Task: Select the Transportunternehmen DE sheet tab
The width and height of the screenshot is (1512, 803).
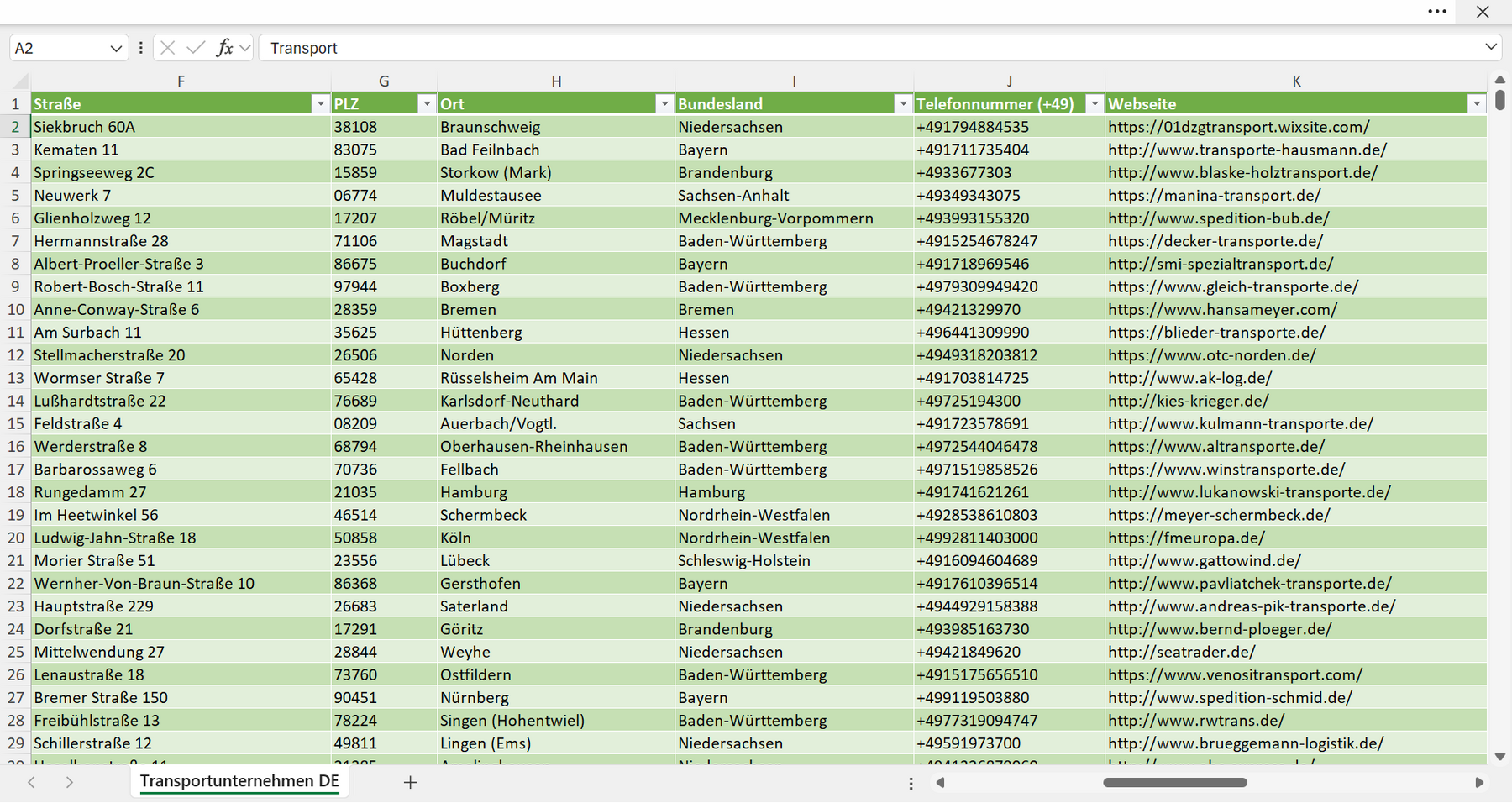Action: click(239, 781)
